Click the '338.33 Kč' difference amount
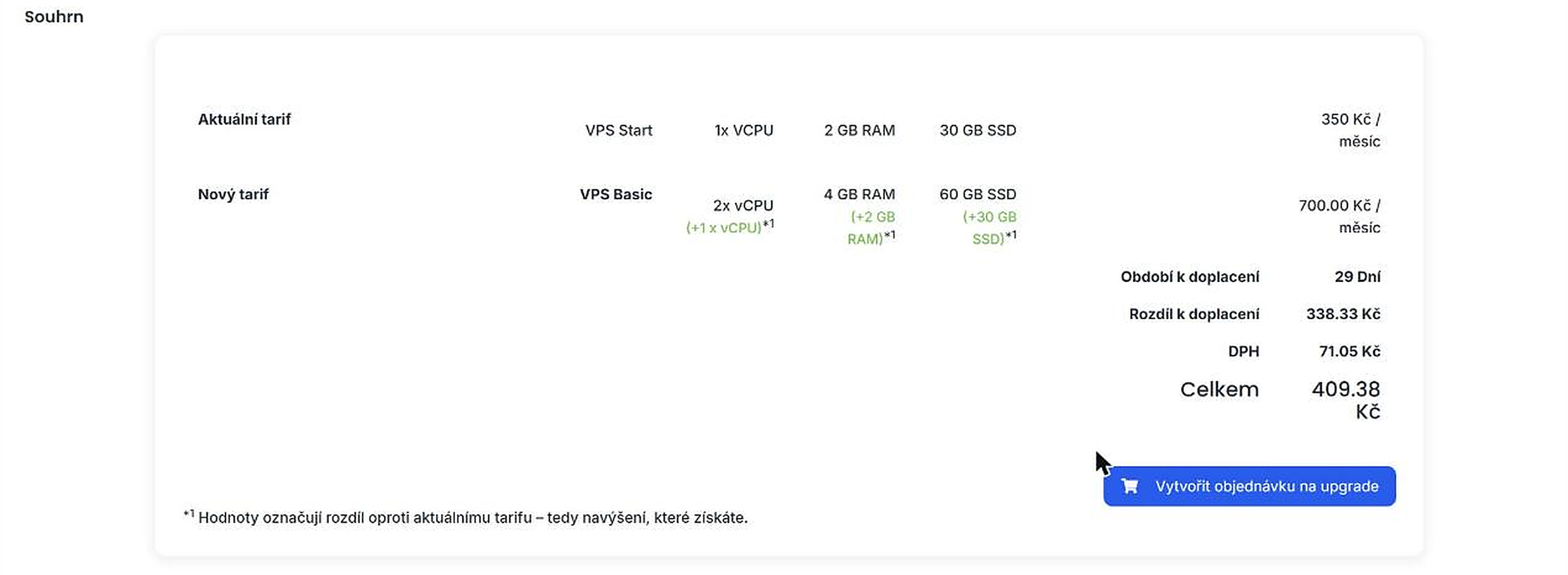Viewport: 1568px width, 575px height. click(1343, 314)
